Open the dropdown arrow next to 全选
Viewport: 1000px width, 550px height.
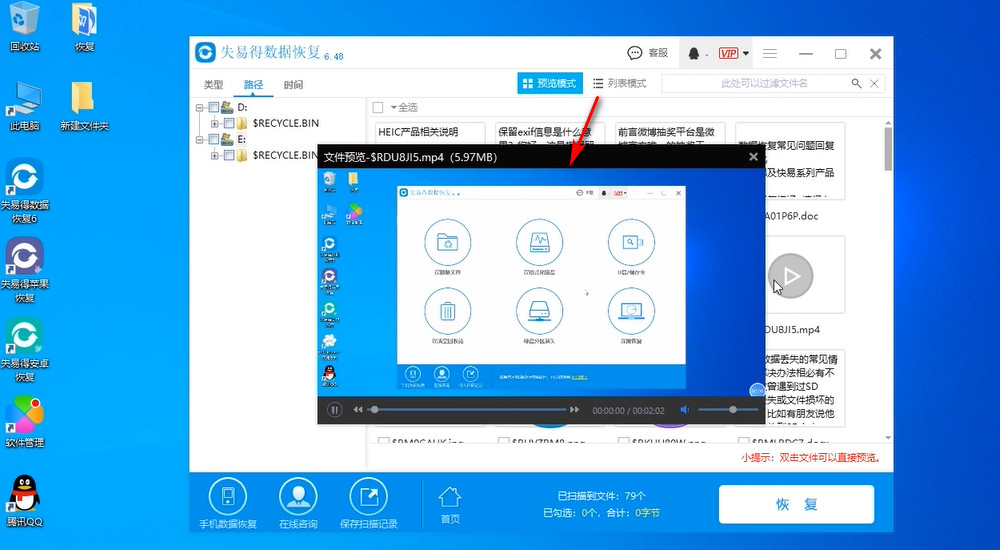tap(393, 107)
